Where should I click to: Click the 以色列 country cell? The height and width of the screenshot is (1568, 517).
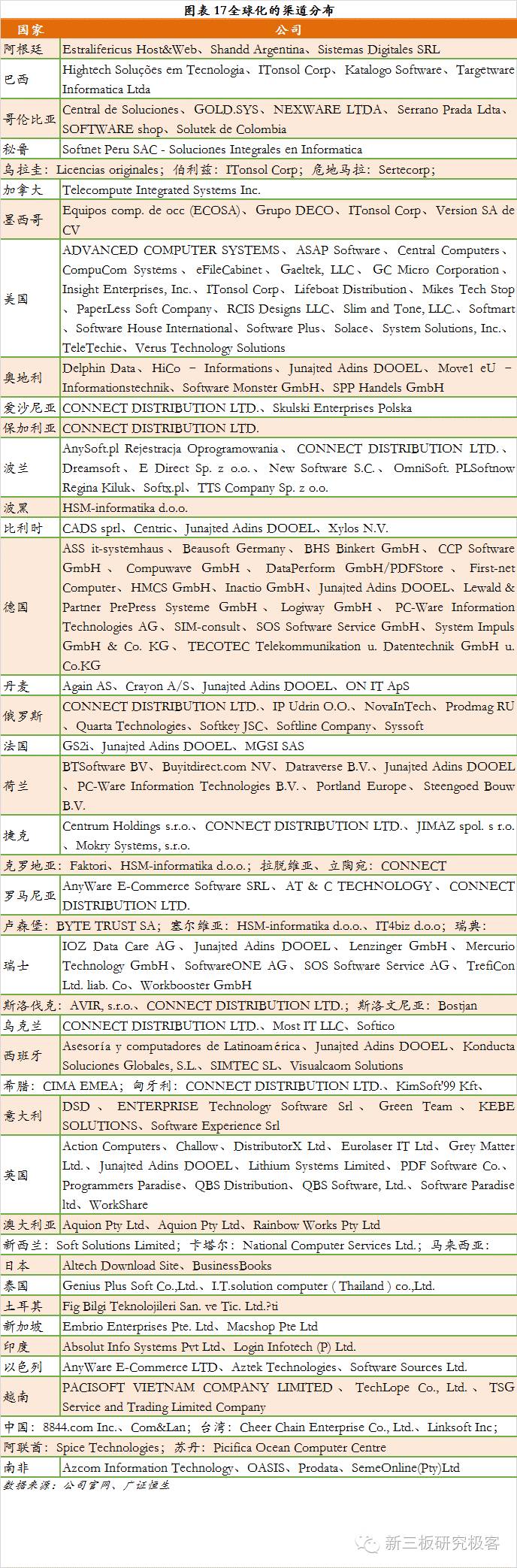click(30, 1367)
